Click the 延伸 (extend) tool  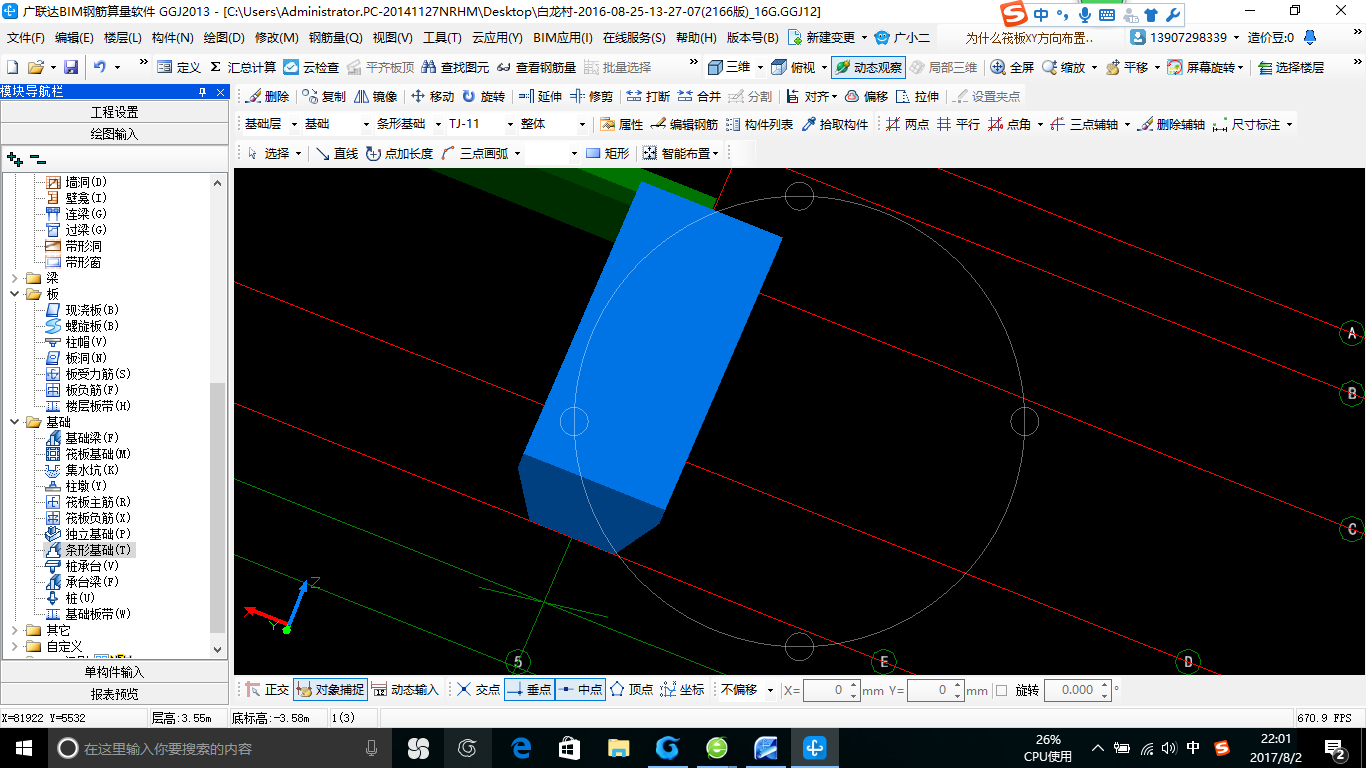(x=540, y=97)
